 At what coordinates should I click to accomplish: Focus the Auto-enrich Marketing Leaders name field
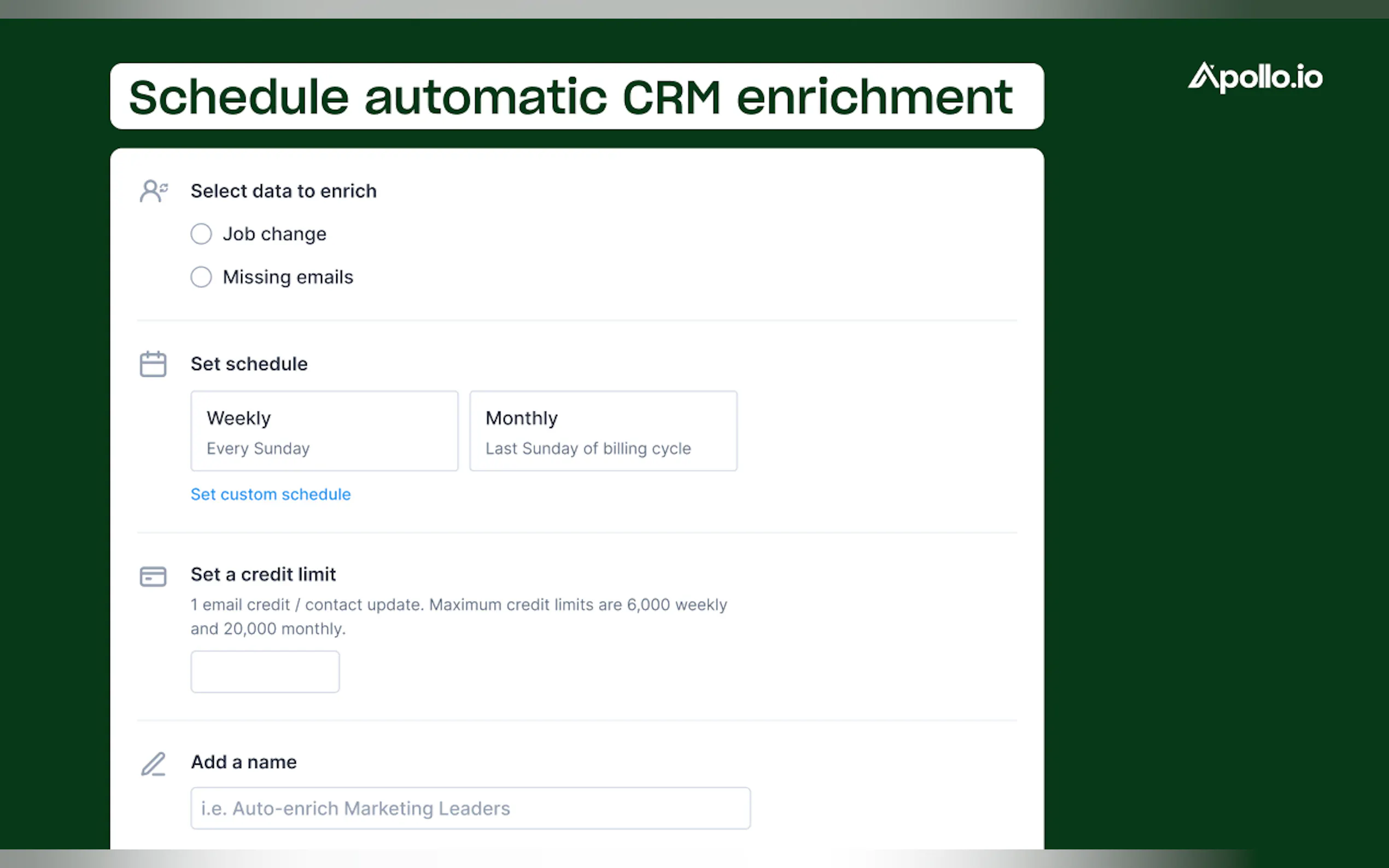pyautogui.click(x=470, y=808)
